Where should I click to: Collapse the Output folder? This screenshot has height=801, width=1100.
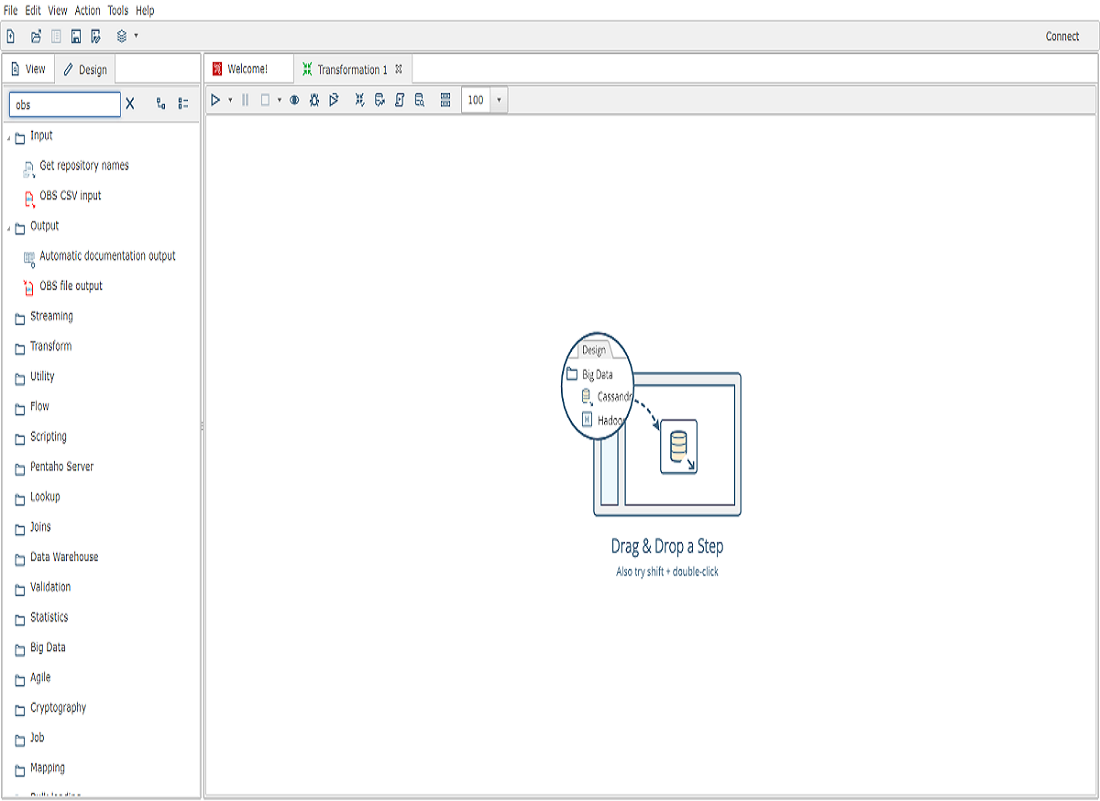click(9, 228)
